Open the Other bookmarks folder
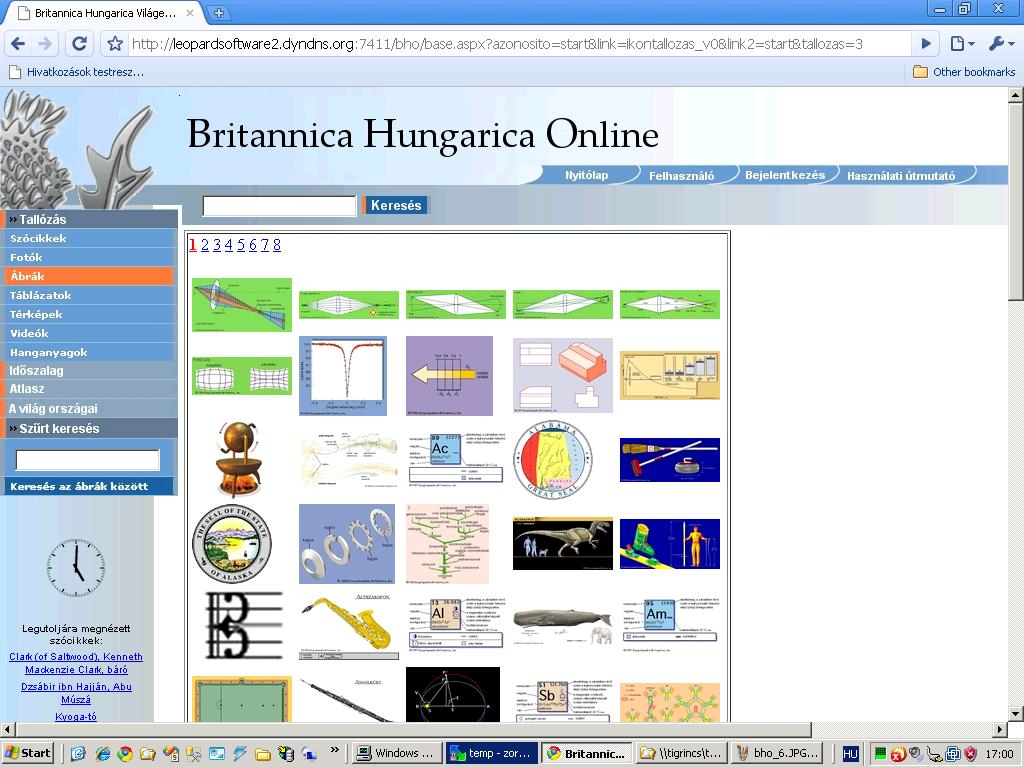Screen dimensions: 1024x768 pos(964,72)
